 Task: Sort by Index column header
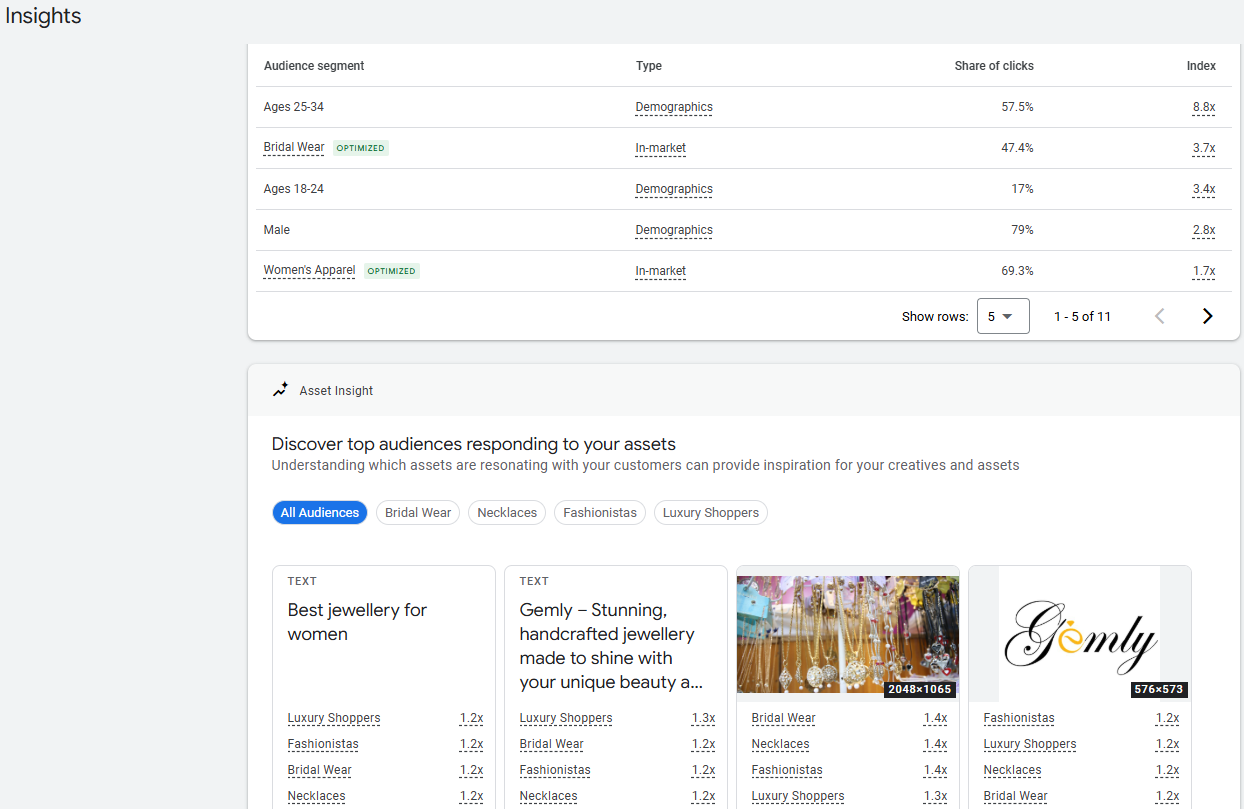[x=1201, y=66]
